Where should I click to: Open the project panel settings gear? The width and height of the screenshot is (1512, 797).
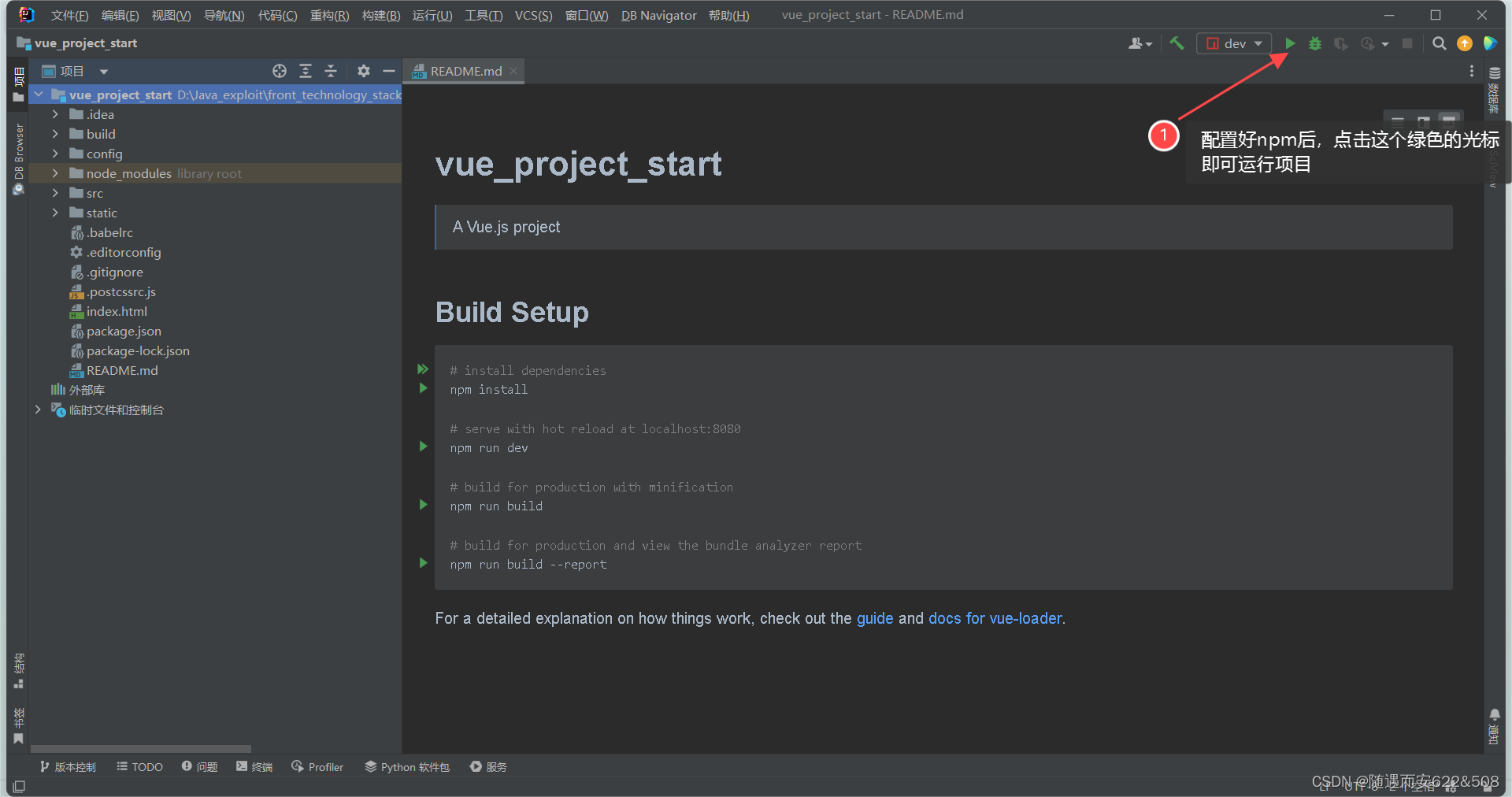363,71
